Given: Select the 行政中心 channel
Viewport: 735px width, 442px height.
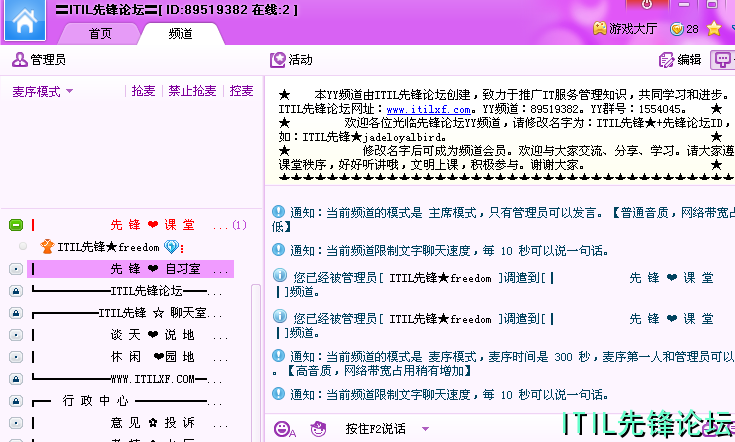Looking at the screenshot, I should pos(127,401).
